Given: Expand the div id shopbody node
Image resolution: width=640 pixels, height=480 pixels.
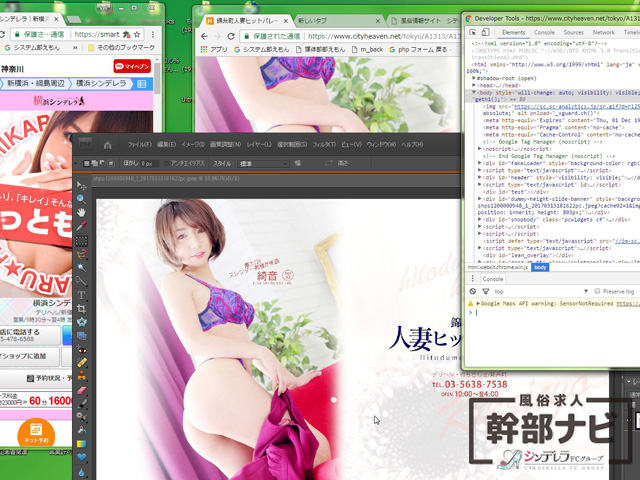Looking at the screenshot, I should (480, 220).
